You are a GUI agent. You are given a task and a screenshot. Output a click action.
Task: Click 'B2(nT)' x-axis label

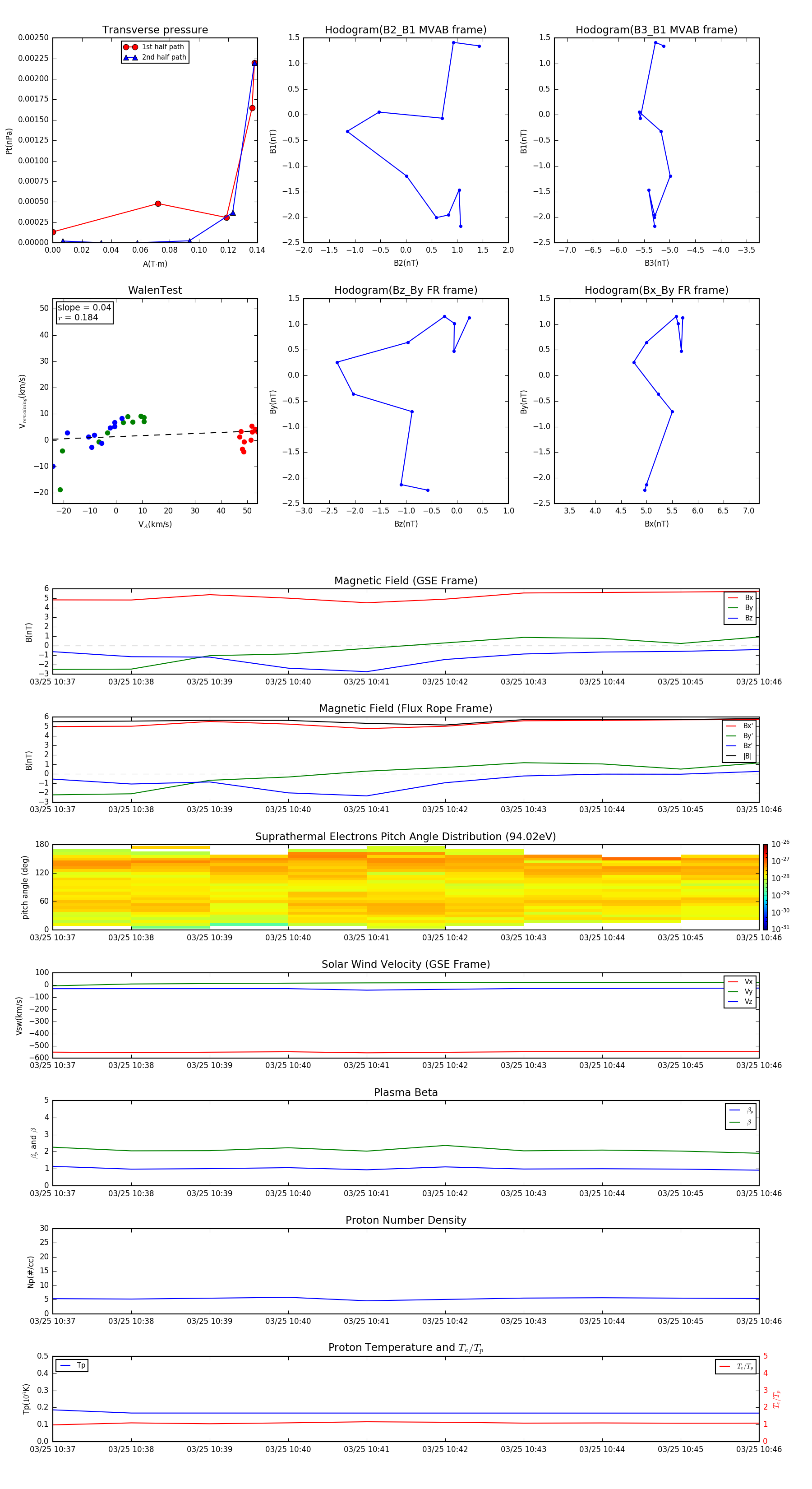click(406, 263)
